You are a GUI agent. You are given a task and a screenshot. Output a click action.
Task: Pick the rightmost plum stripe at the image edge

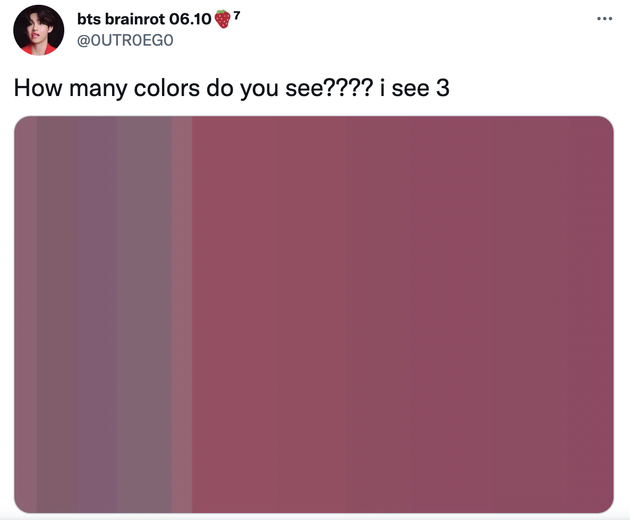coord(590,314)
